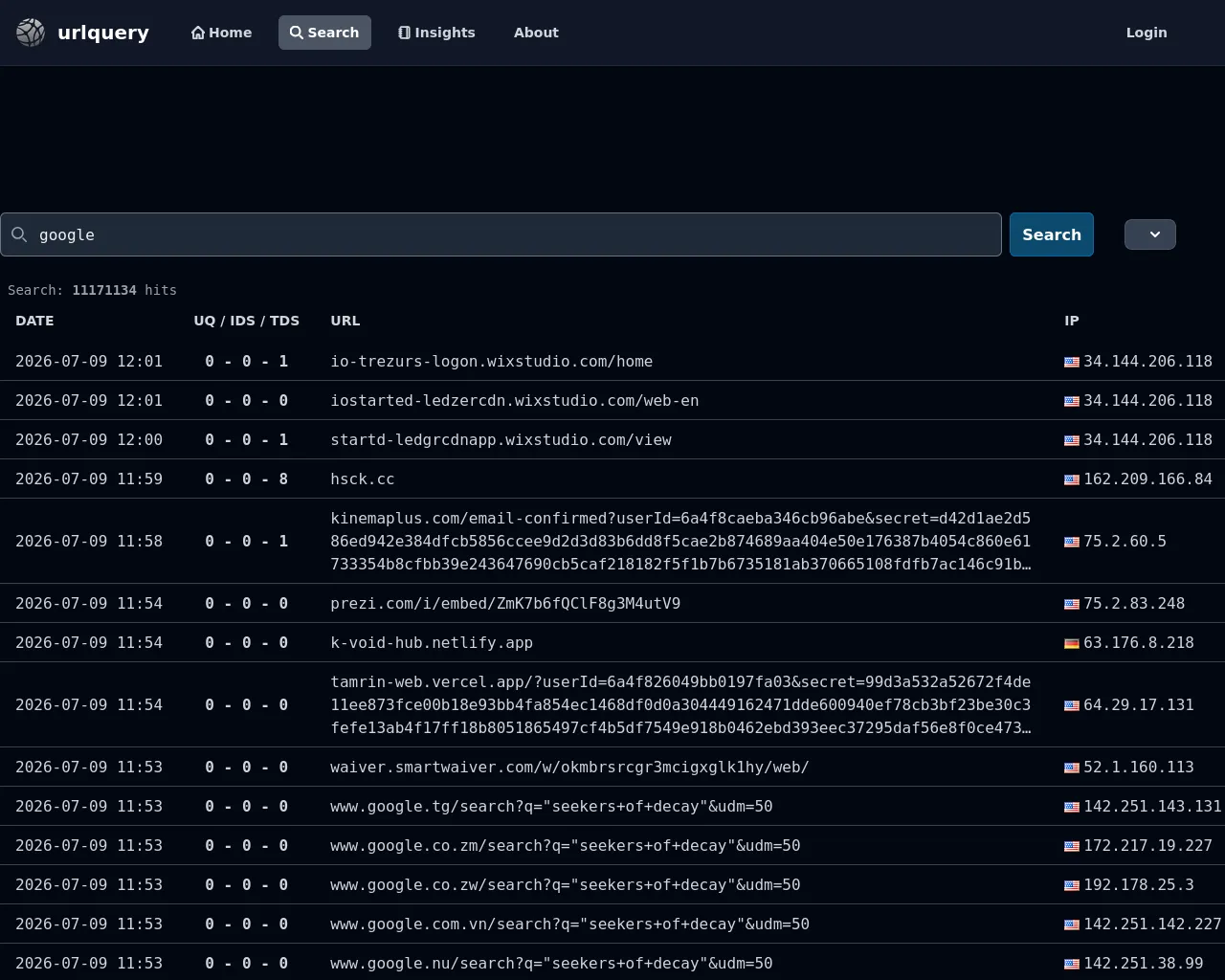
Task: Open startd-ledgrcdnapp.wixstudio.com/view report
Action: (501, 440)
